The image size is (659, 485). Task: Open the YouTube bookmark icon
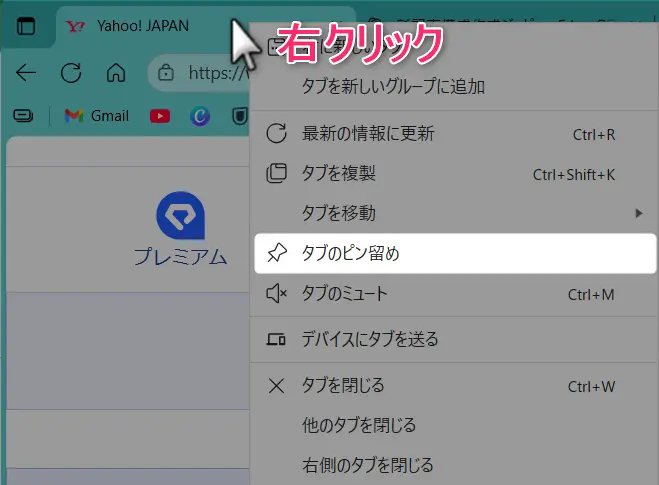point(160,116)
